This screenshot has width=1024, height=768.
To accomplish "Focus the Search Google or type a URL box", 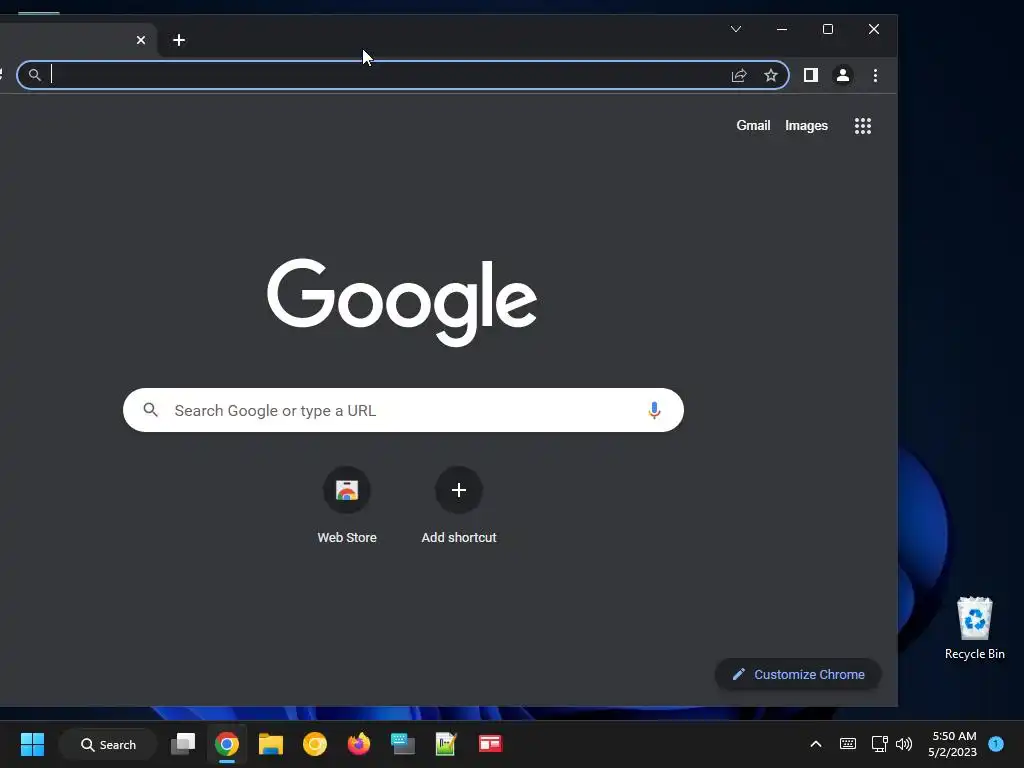I will click(403, 410).
